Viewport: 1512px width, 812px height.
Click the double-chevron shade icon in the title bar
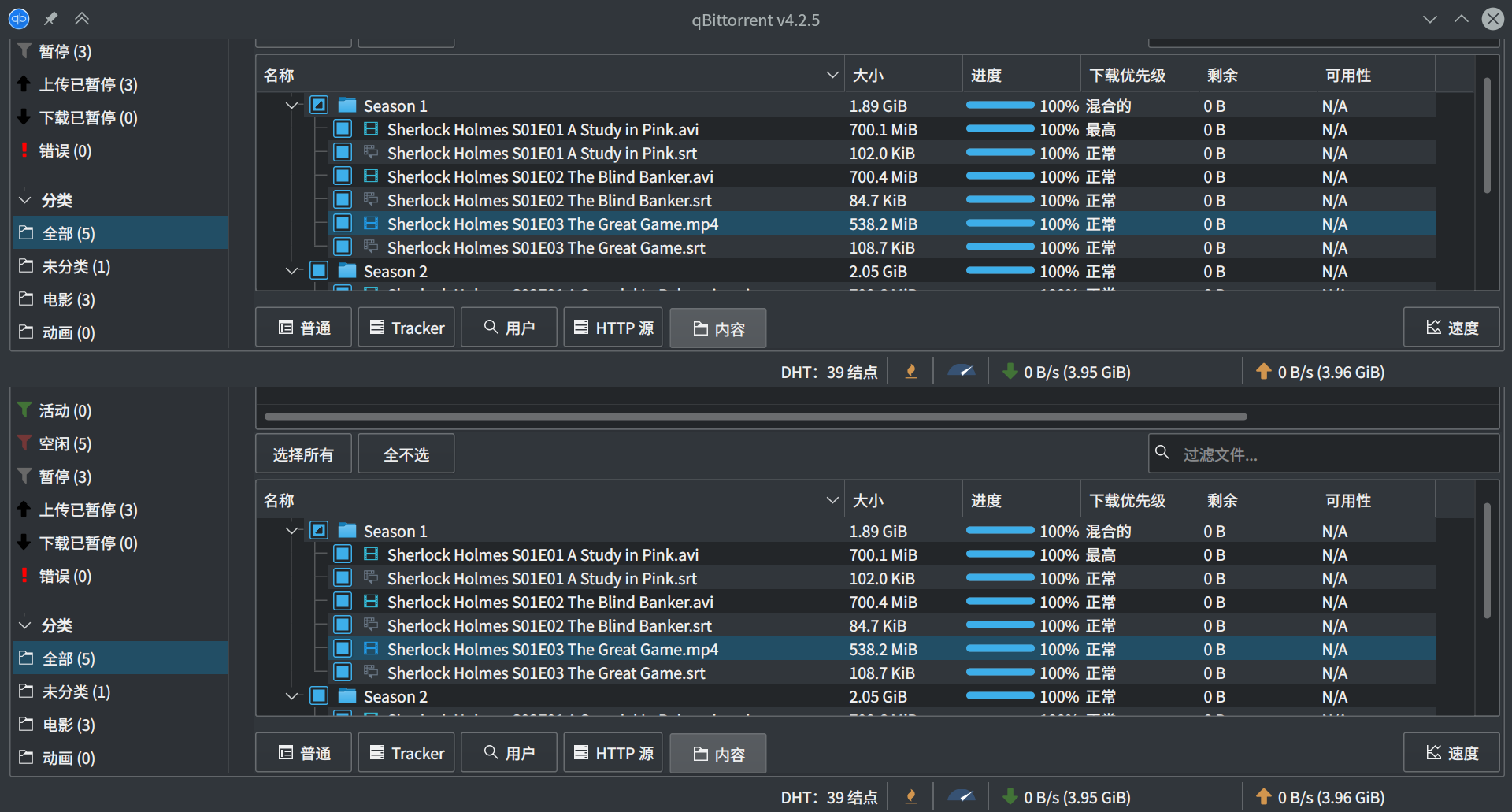click(82, 19)
